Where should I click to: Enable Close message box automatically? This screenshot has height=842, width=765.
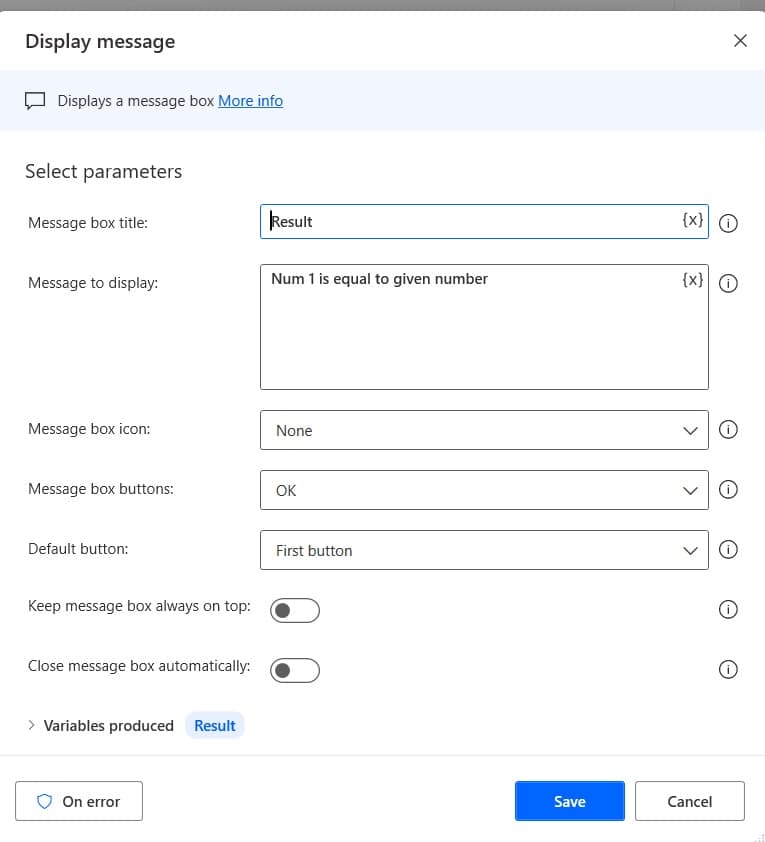tap(295, 670)
